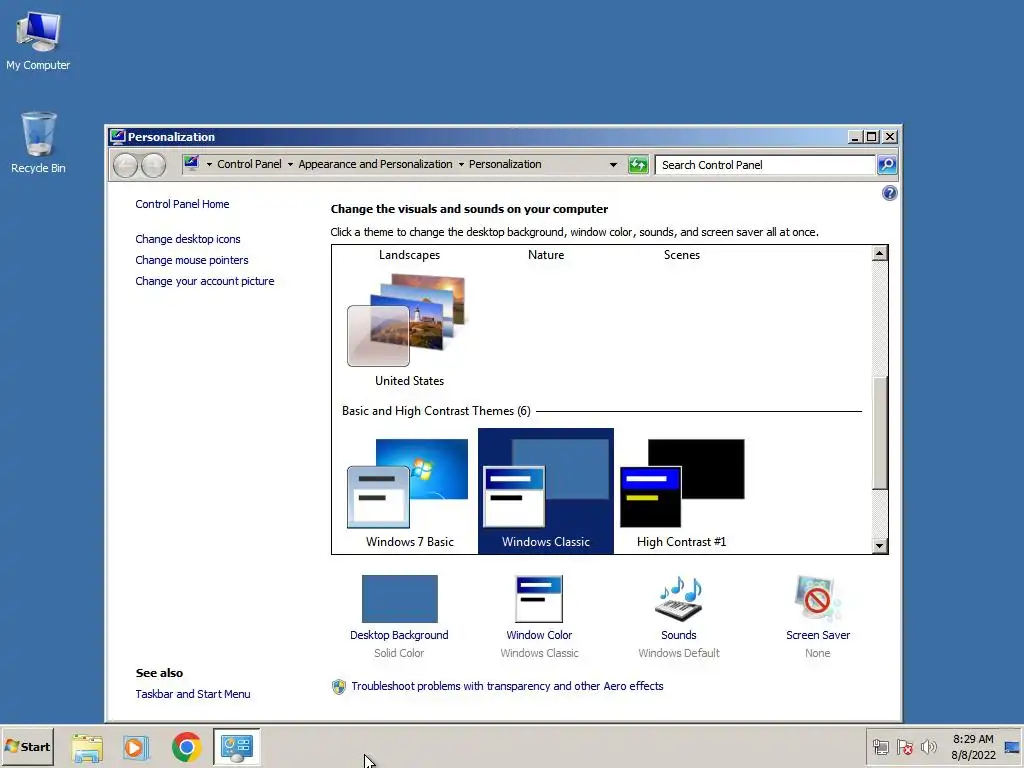Image resolution: width=1024 pixels, height=768 pixels.
Task: Refresh the Control Panel address bar
Action: (x=638, y=165)
